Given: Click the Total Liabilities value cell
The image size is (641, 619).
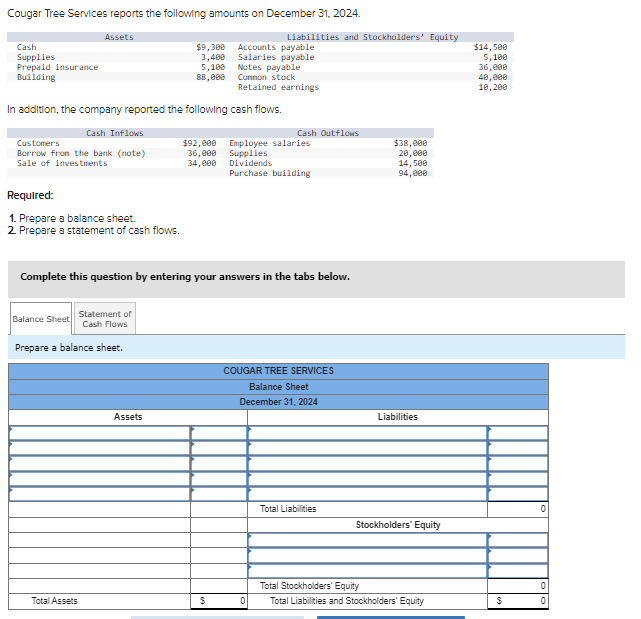Looking at the screenshot, I should point(518,509).
